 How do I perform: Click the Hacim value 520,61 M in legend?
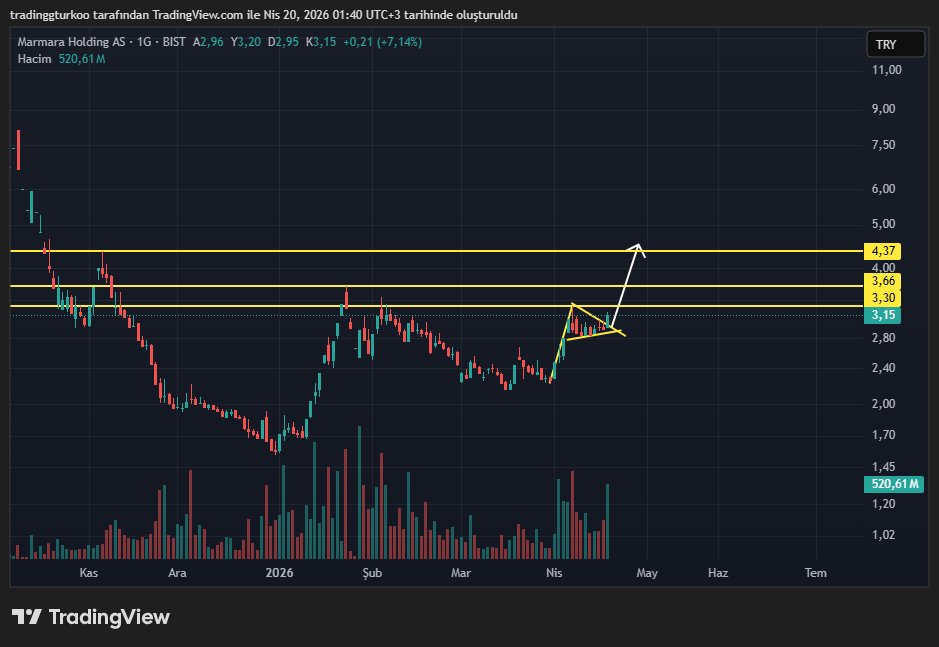click(x=82, y=59)
